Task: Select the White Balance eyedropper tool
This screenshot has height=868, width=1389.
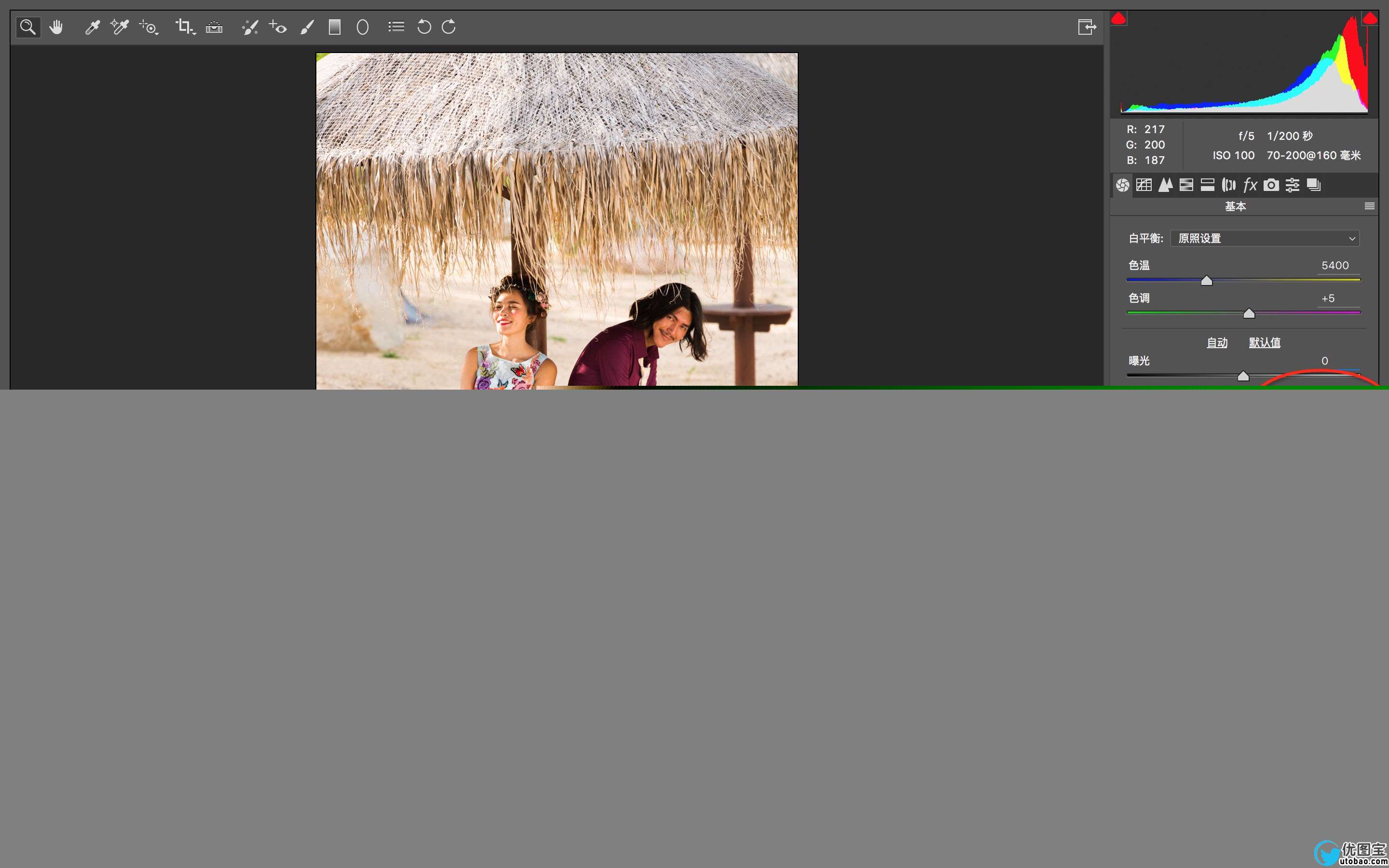Action: coord(92,27)
